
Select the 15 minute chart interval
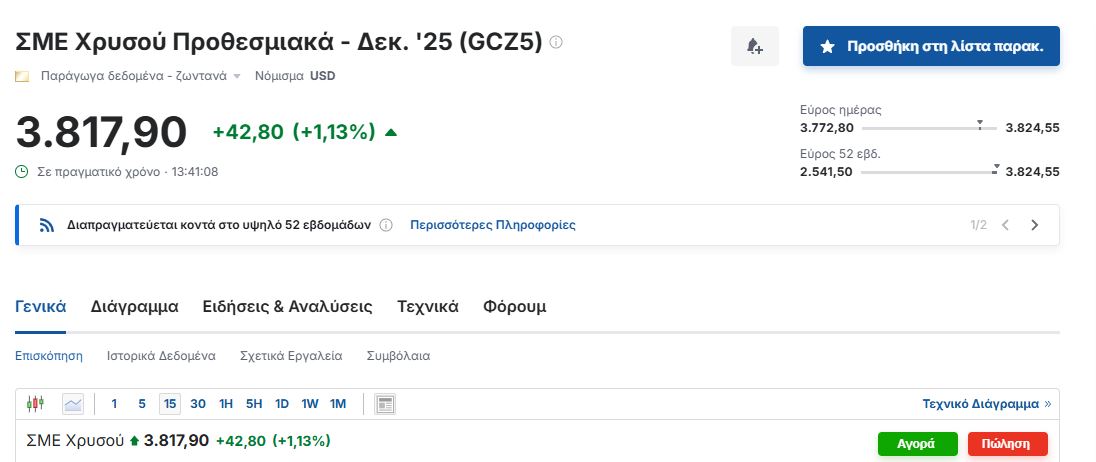pyautogui.click(x=169, y=404)
